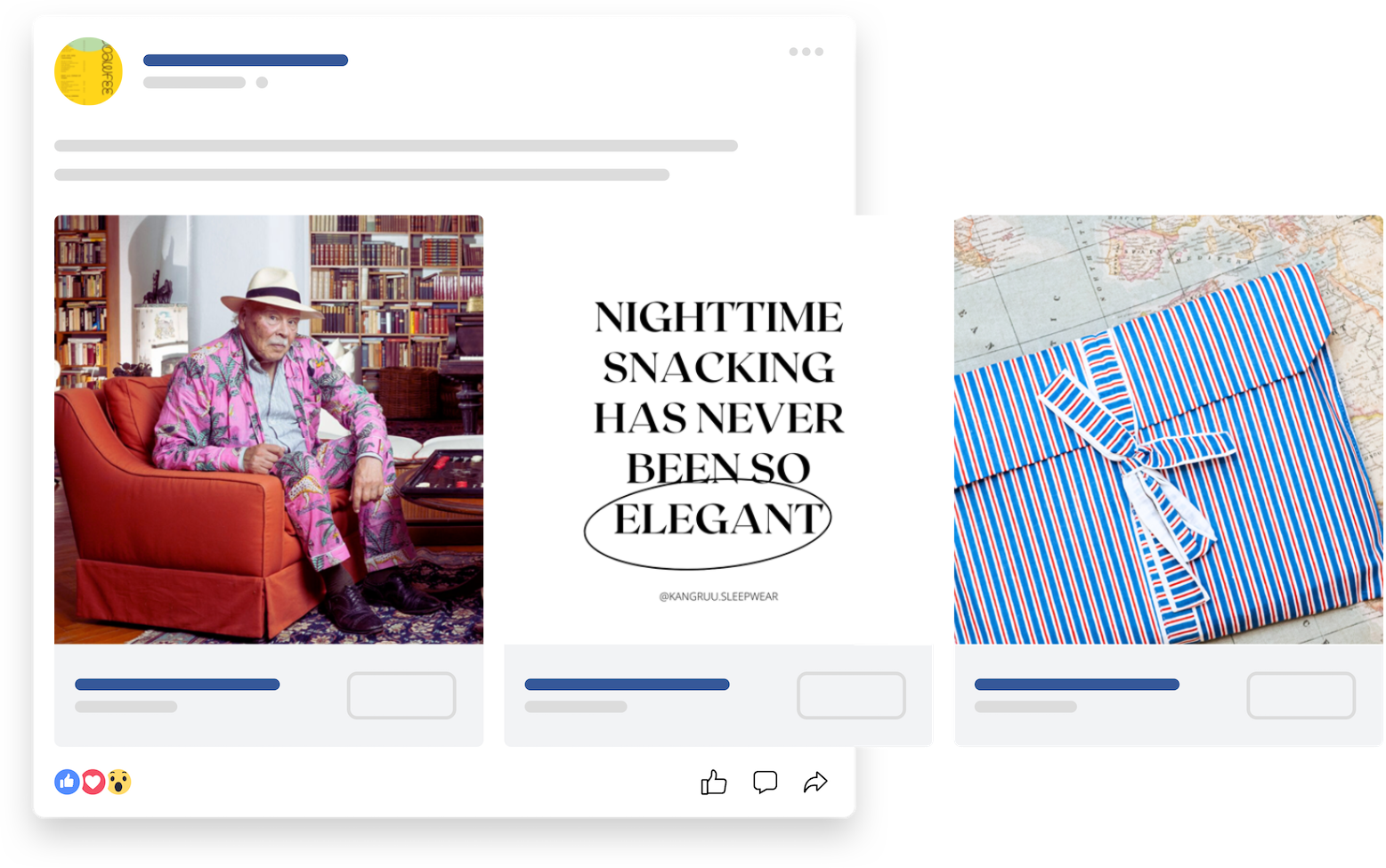Click headline link under quote card

click(x=627, y=685)
